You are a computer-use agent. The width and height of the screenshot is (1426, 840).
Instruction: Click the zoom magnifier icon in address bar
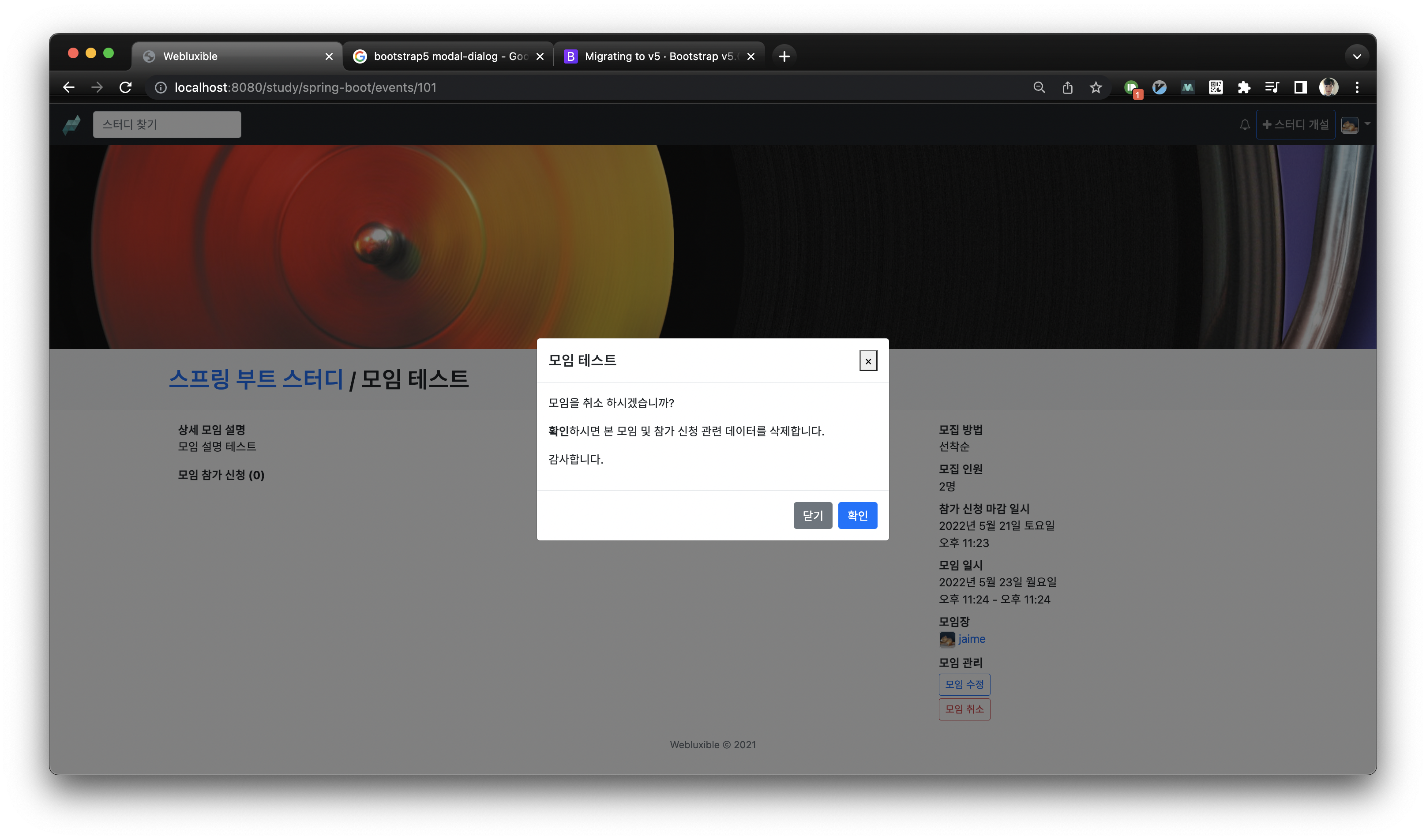(1039, 87)
